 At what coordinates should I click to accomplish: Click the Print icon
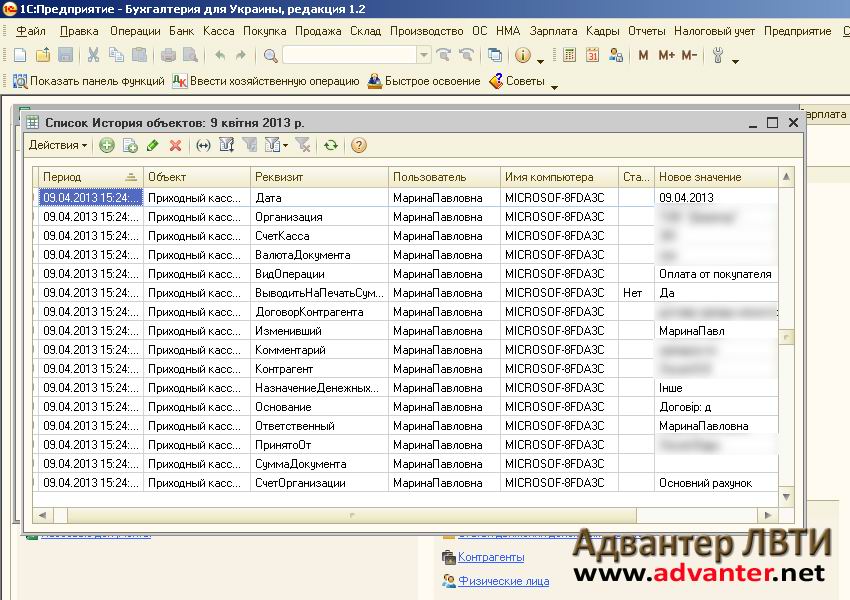(x=168, y=55)
